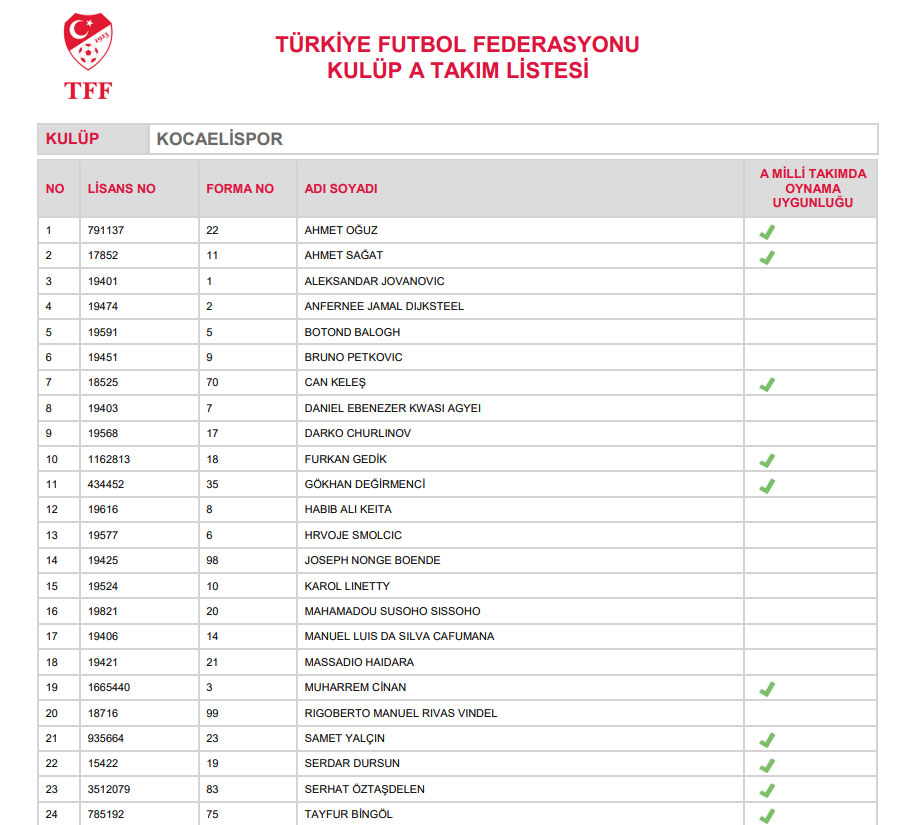Screen dimensions: 904x825
Task: Click the green checkmark in Can Keleş row
Action: click(x=767, y=384)
